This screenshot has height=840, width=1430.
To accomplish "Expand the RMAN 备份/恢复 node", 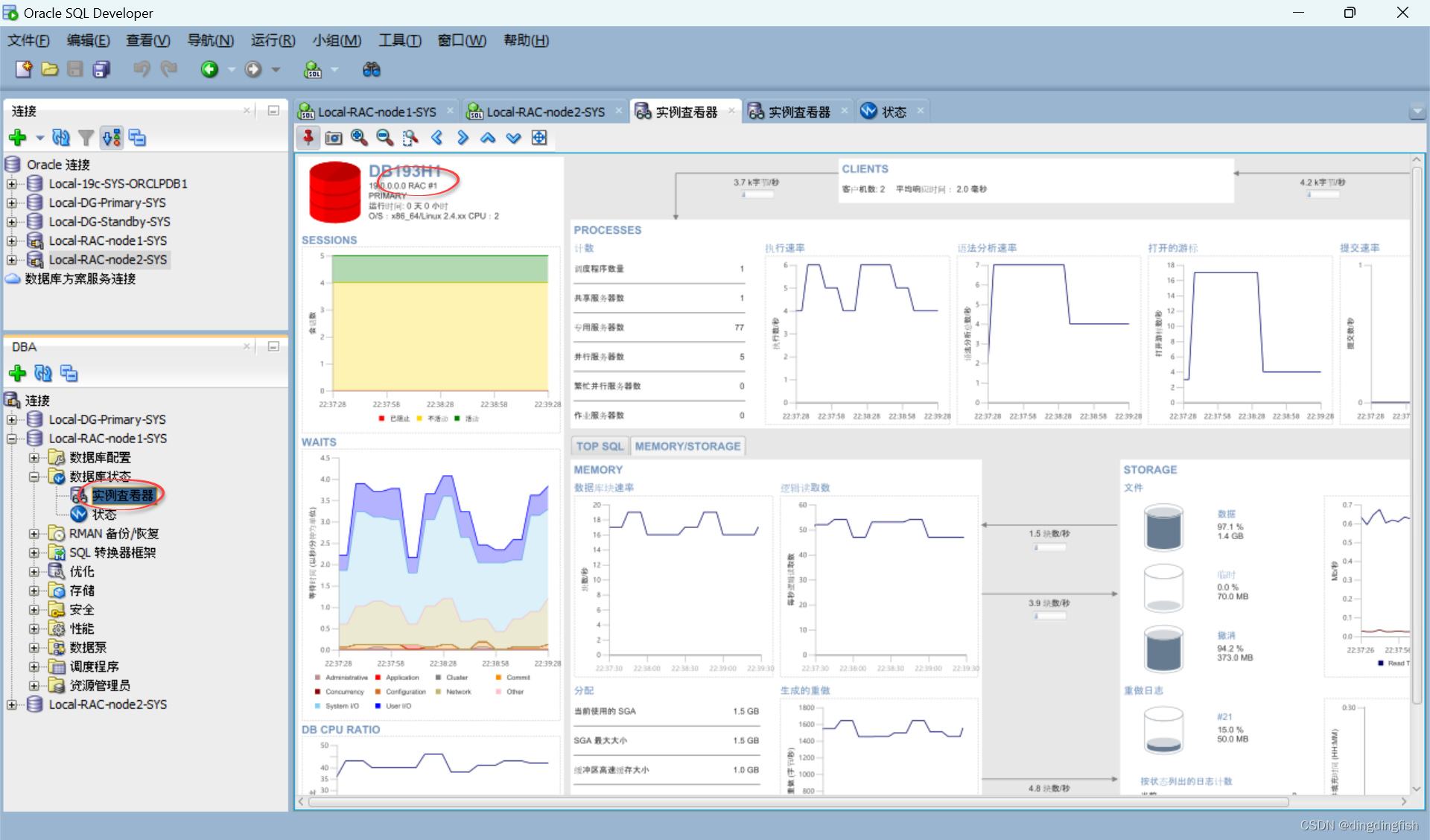I will [34, 534].
